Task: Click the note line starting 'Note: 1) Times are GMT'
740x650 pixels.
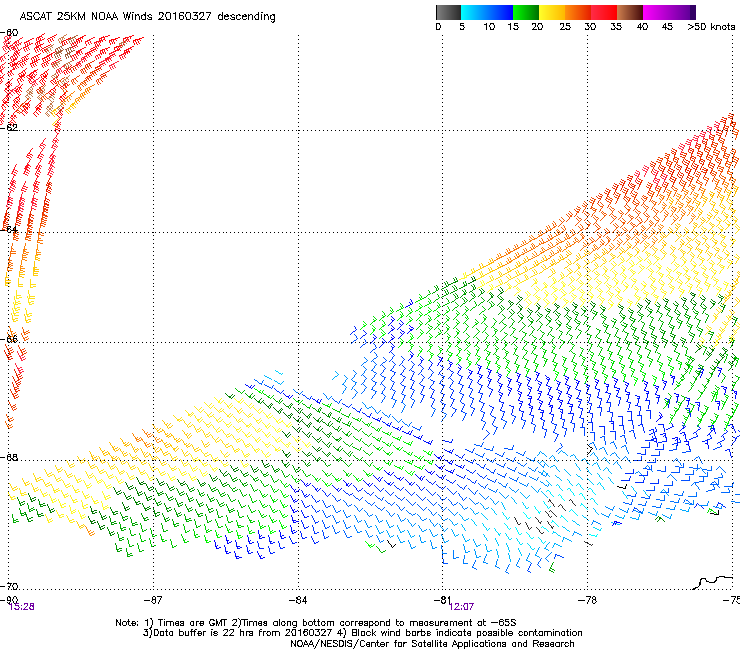Action: 316,623
